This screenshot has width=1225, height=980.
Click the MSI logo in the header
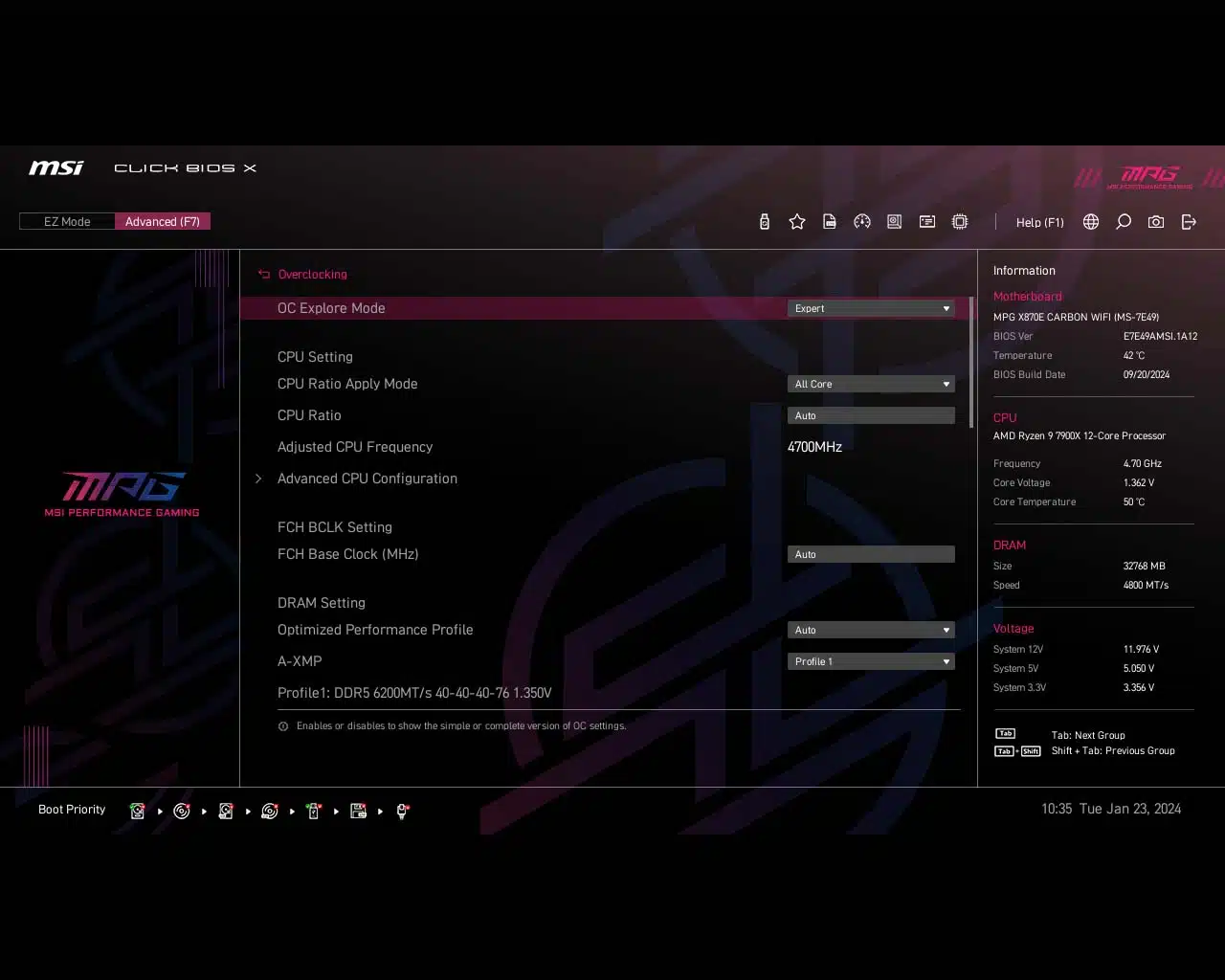[x=56, y=167]
